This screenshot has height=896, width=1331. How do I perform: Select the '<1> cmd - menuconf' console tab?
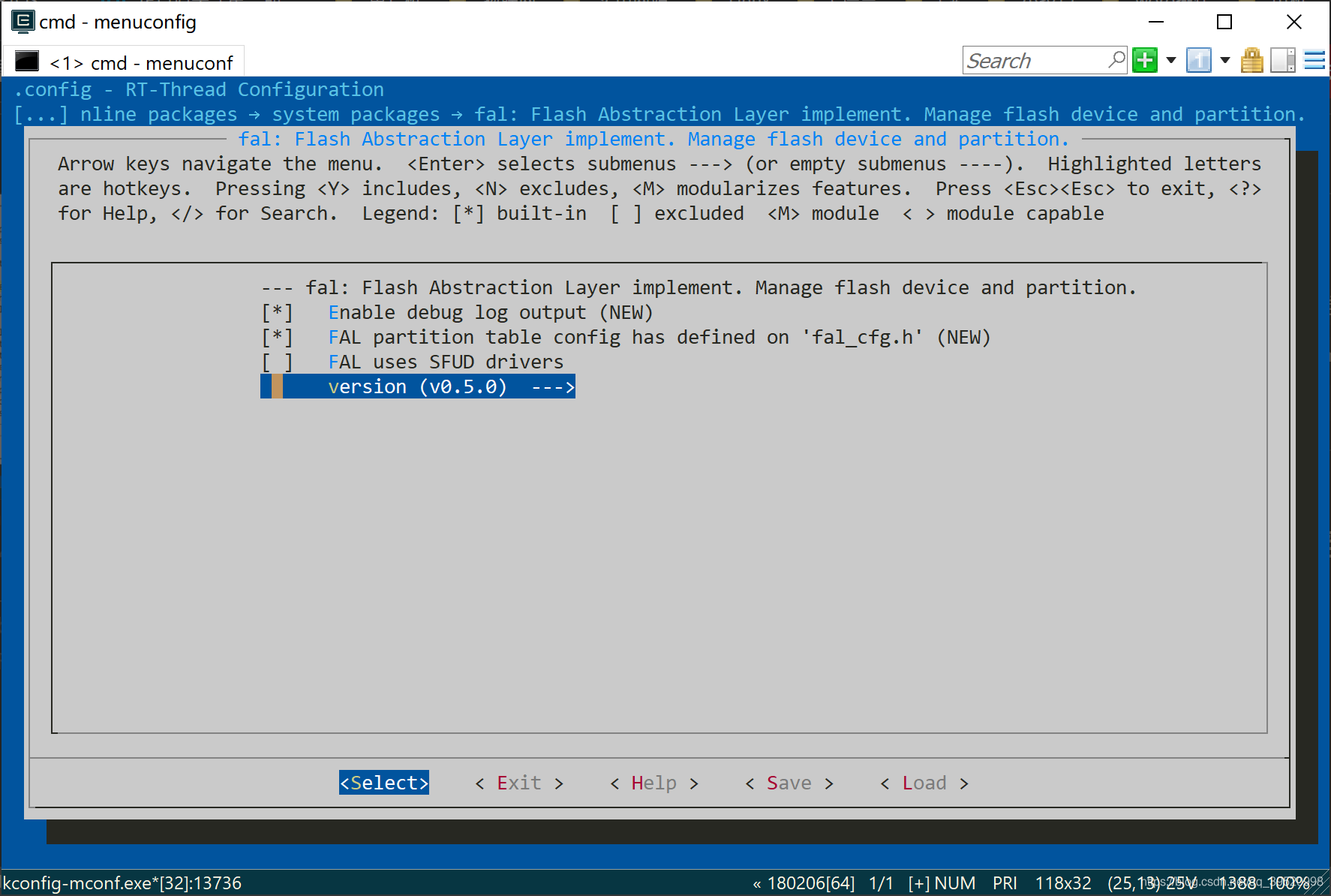click(125, 62)
